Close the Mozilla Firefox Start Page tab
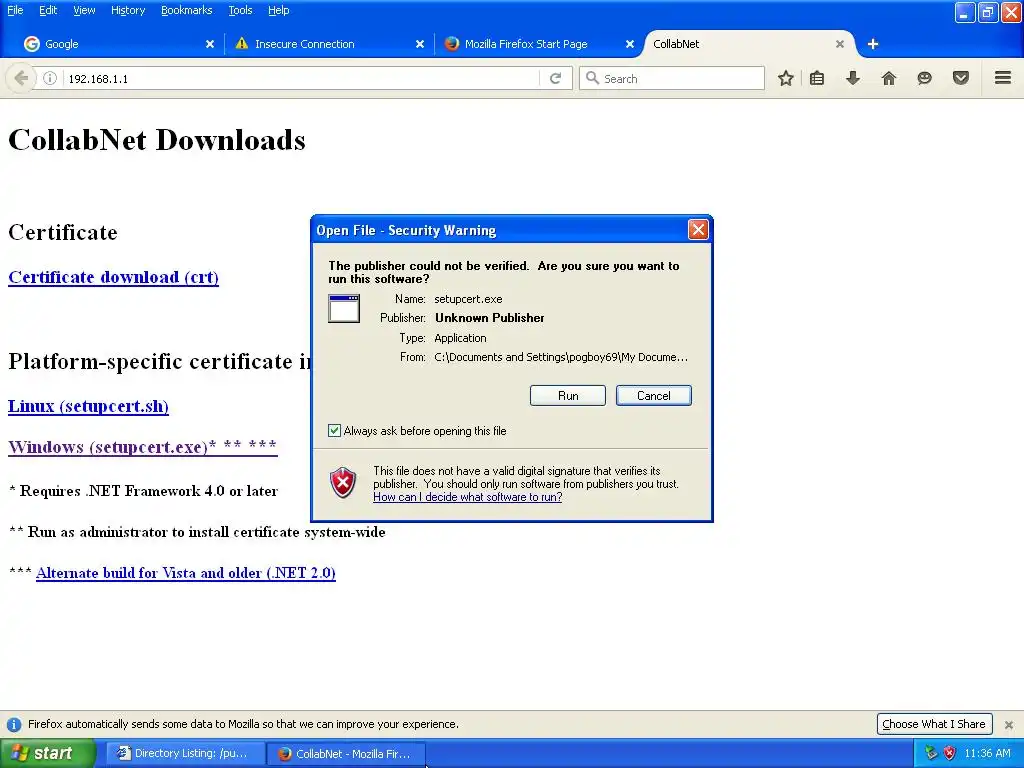Viewport: 1024px width, 768px height. click(630, 44)
